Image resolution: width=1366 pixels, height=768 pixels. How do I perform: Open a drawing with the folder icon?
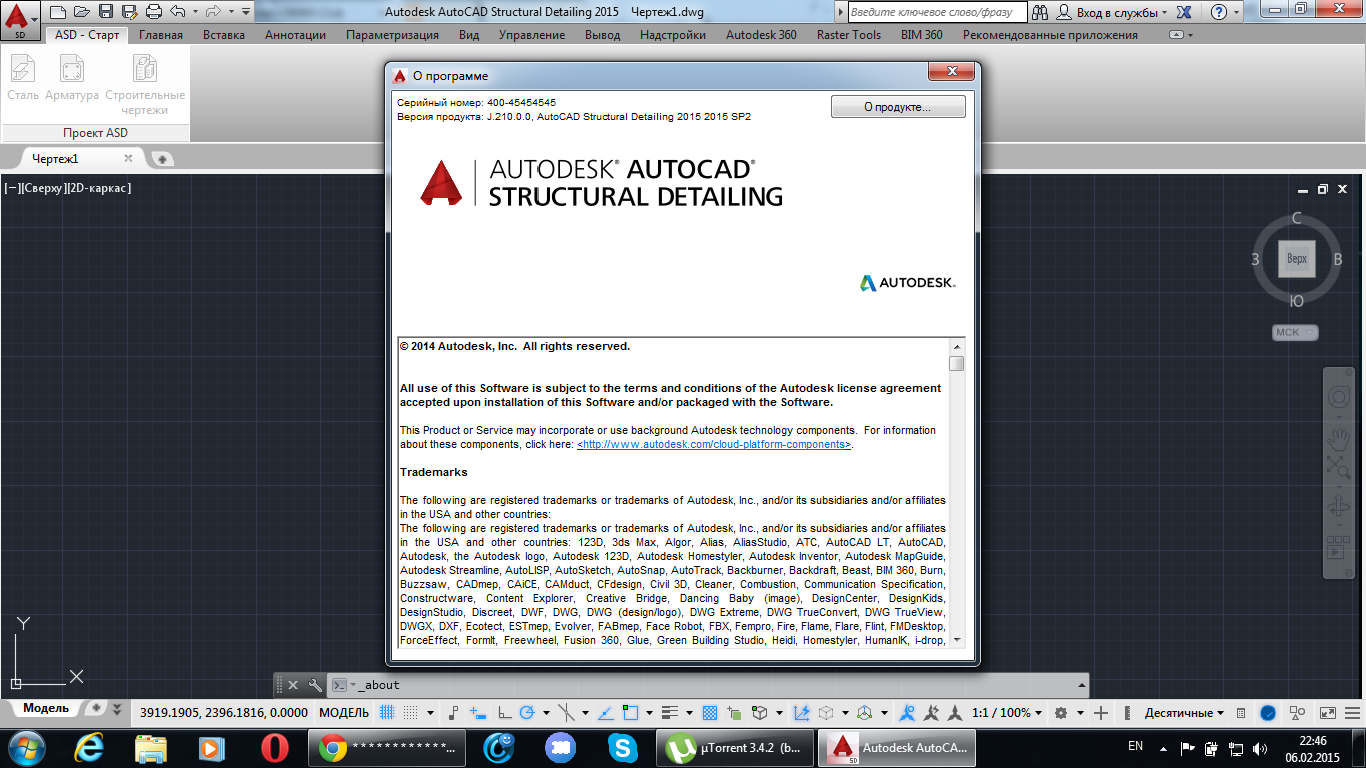[x=82, y=12]
